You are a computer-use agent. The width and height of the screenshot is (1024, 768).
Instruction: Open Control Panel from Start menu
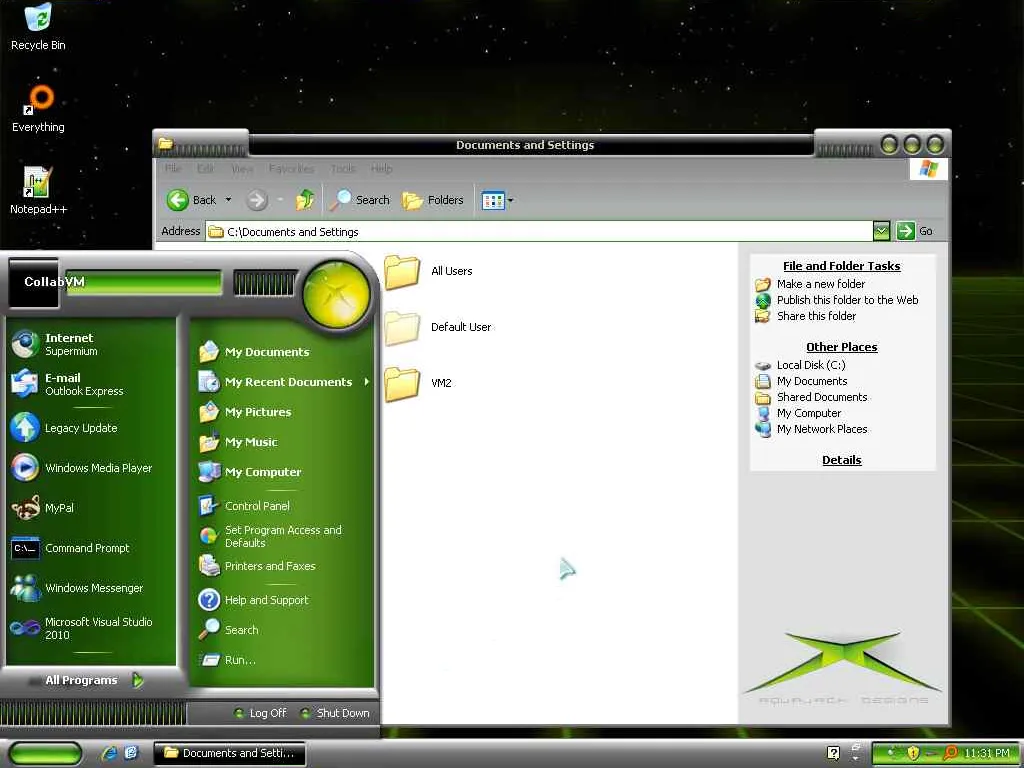click(x=282, y=506)
